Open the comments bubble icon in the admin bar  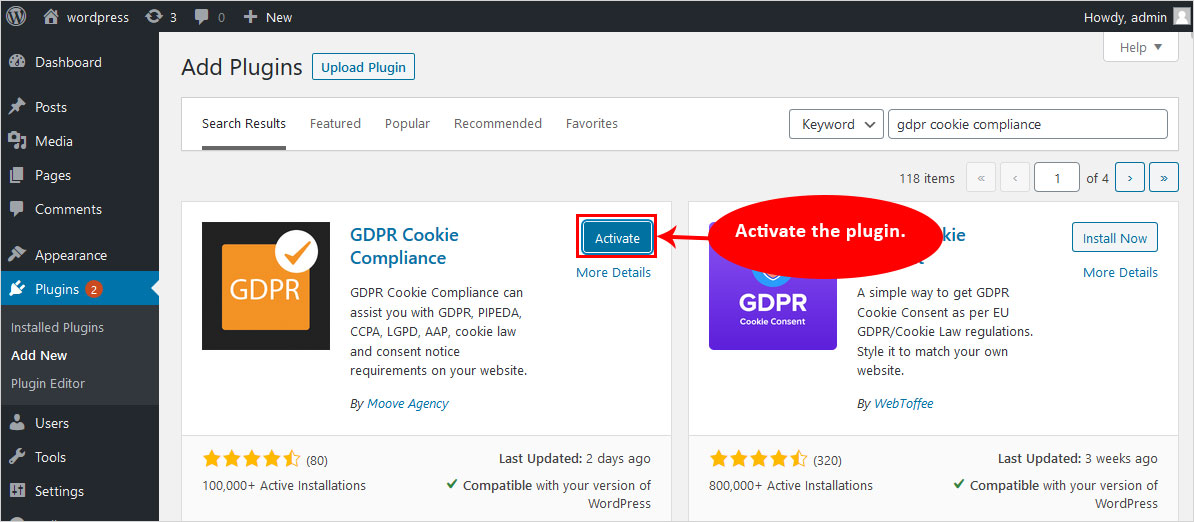[209, 17]
